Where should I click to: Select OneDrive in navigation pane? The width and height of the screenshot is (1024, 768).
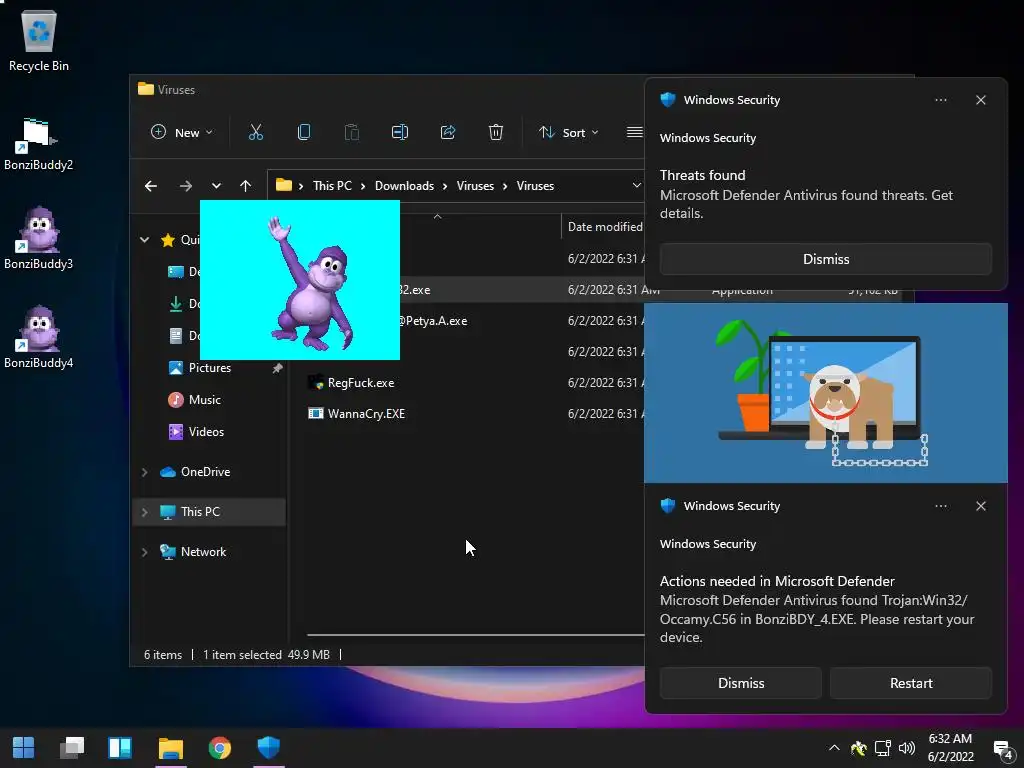pos(205,472)
